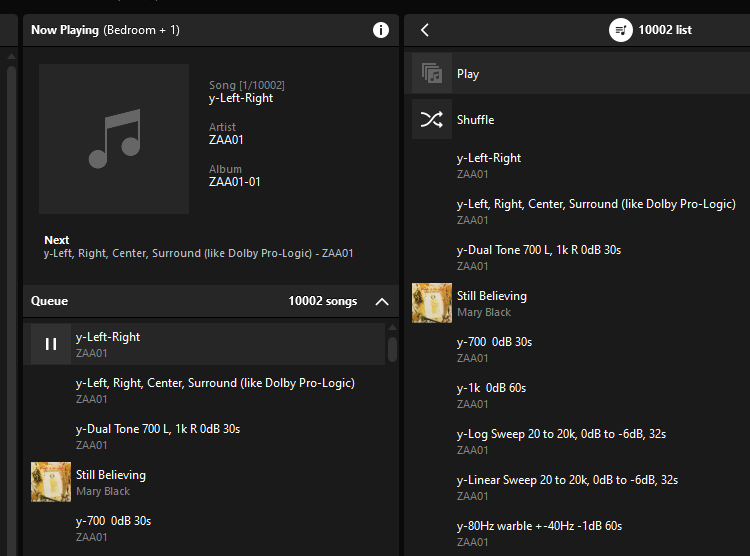Click the Queue header 10002 songs label
Screen dimensions: 750x556
click(322, 301)
